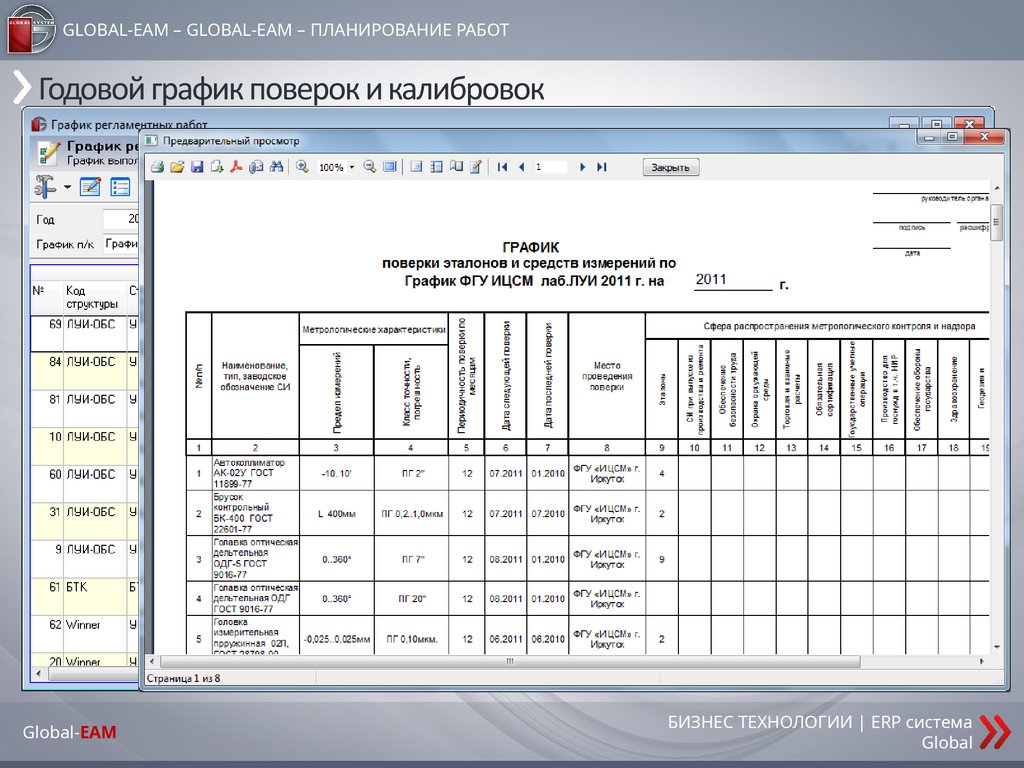Open the 100% zoom level dropdown
The width and height of the screenshot is (1024, 768).
click(352, 167)
